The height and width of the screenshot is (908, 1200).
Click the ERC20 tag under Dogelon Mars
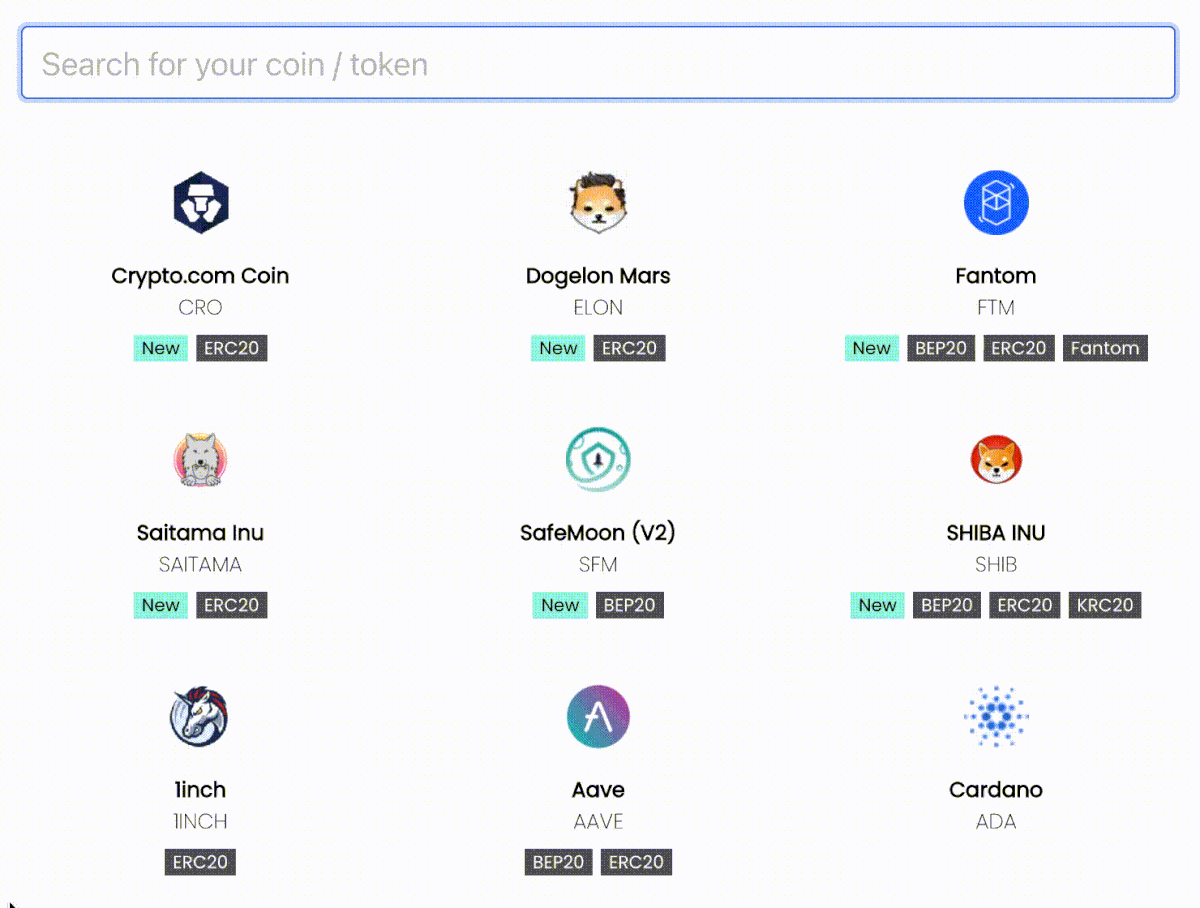[x=630, y=348]
